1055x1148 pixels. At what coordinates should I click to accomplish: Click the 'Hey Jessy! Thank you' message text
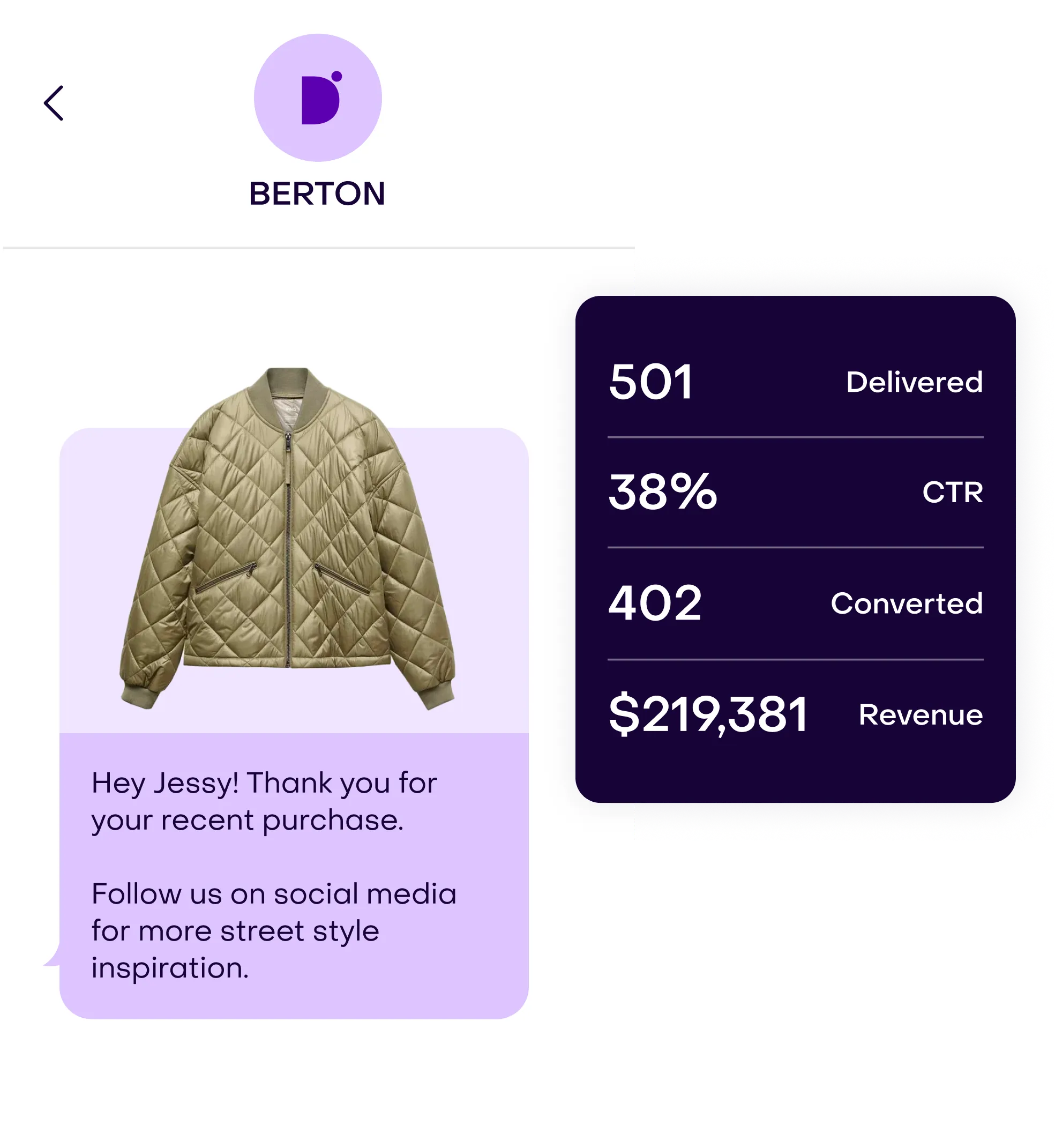click(x=264, y=802)
